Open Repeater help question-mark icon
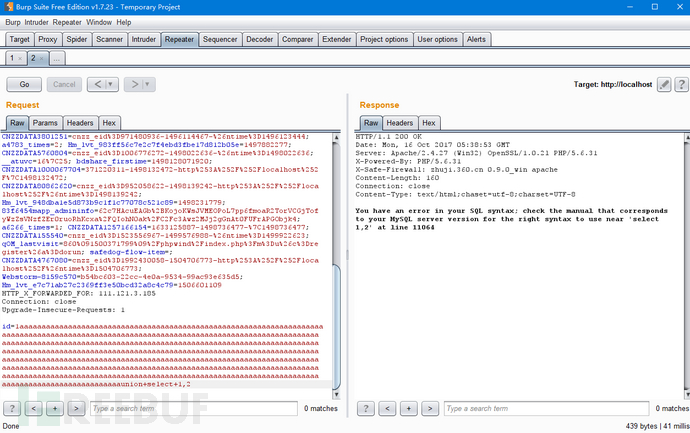 point(681,84)
